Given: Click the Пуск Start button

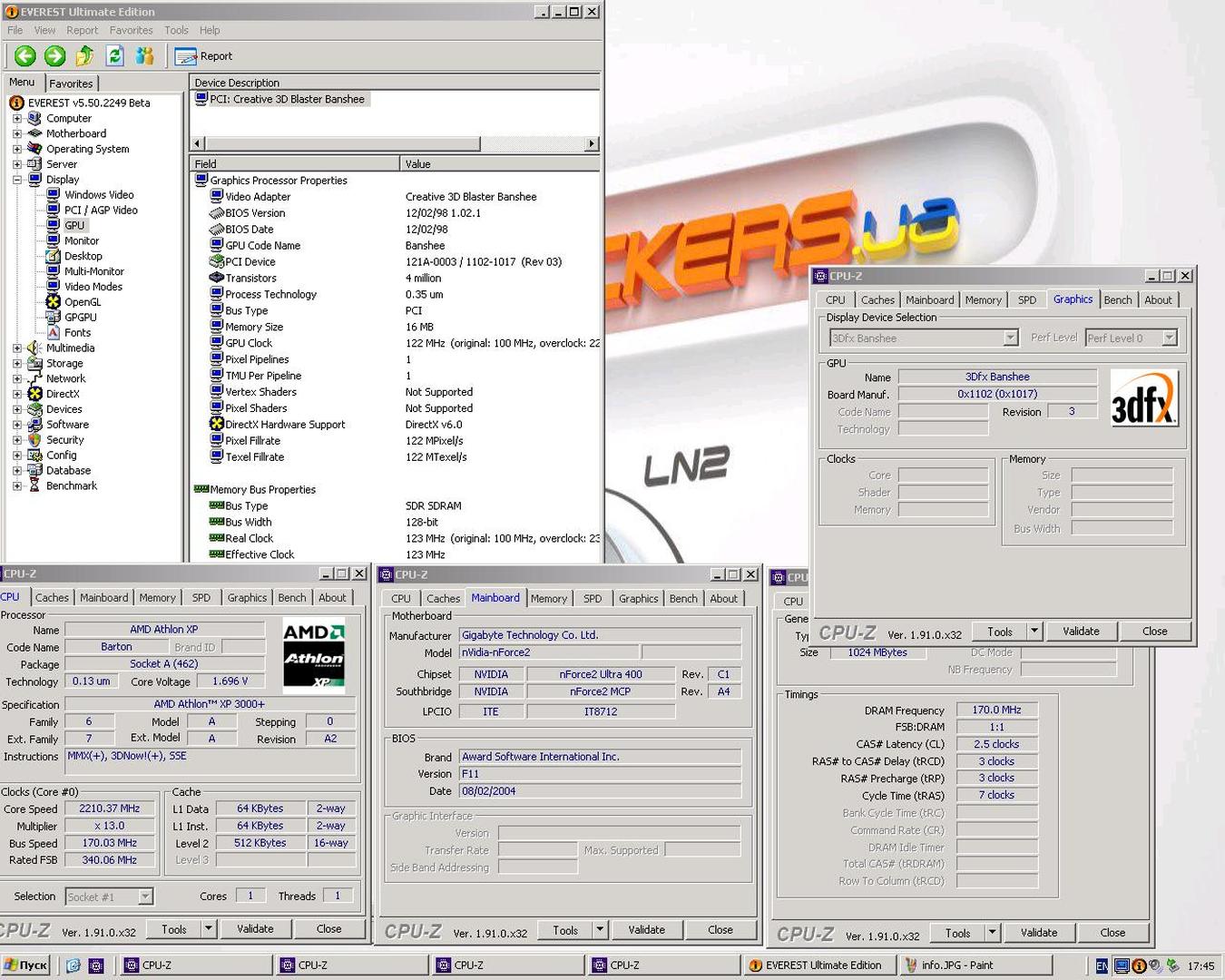Looking at the screenshot, I should (25, 965).
